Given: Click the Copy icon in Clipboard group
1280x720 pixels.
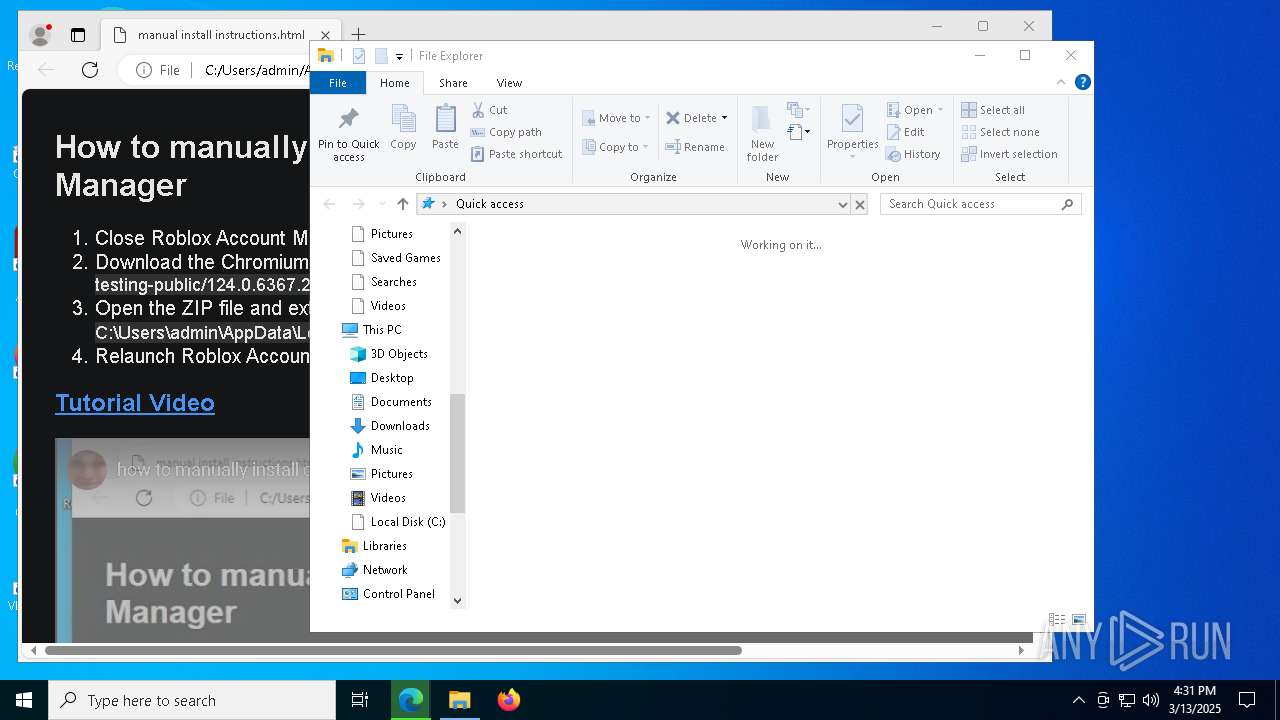Looking at the screenshot, I should pyautogui.click(x=403, y=120).
